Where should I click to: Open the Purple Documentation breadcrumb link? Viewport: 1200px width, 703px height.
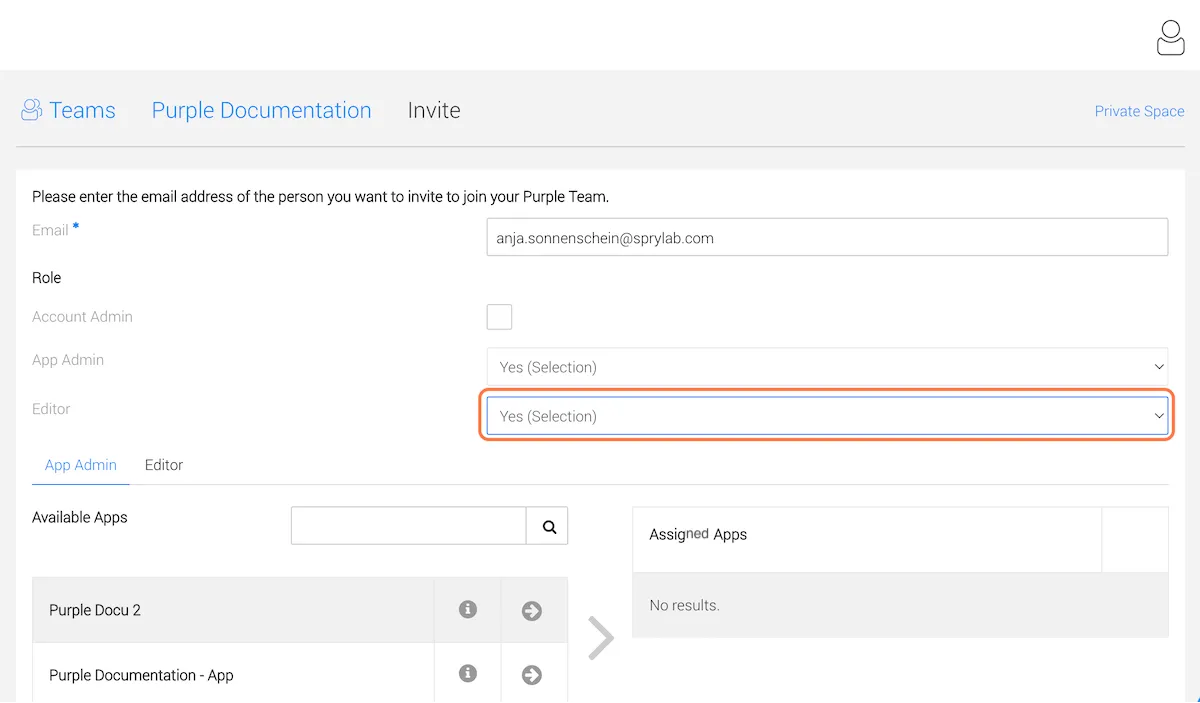(261, 110)
